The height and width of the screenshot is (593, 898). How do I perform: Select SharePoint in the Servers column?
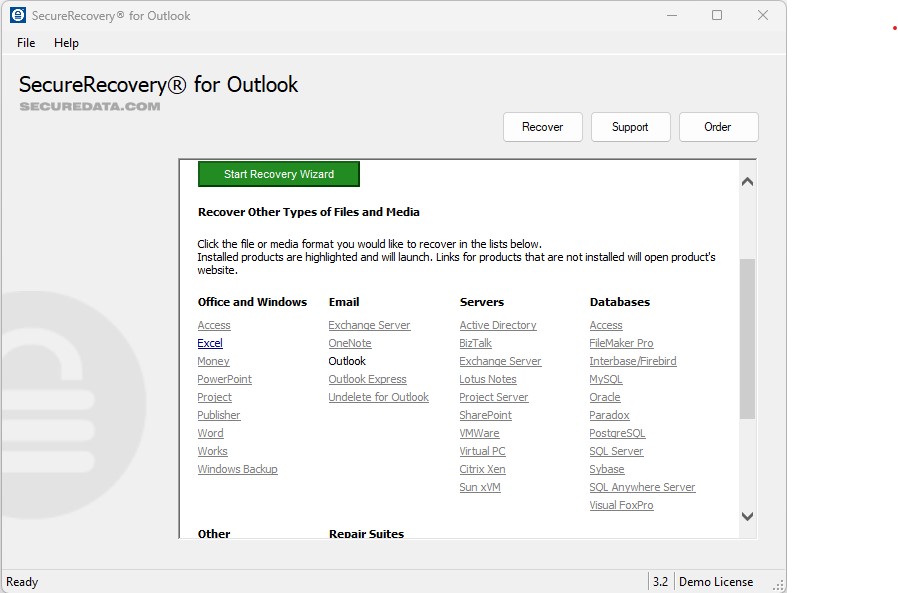[485, 415]
